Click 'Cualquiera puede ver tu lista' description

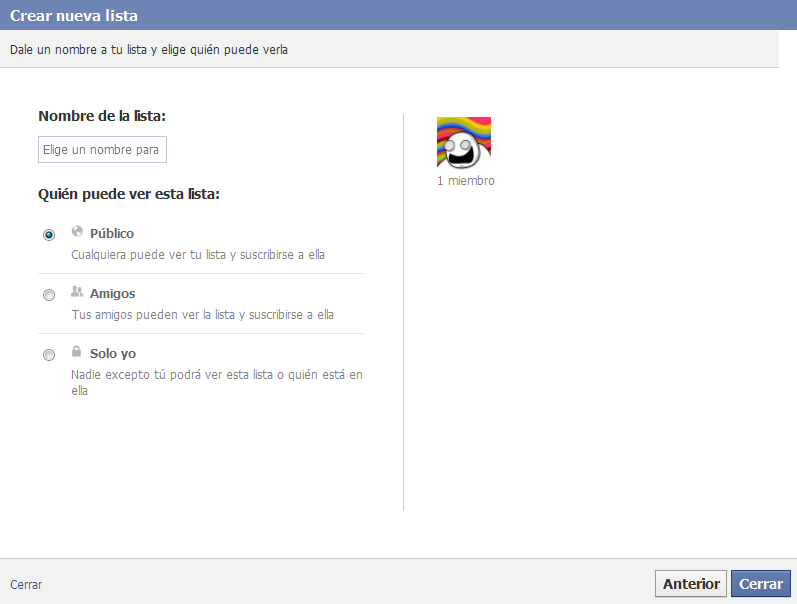[x=198, y=255]
